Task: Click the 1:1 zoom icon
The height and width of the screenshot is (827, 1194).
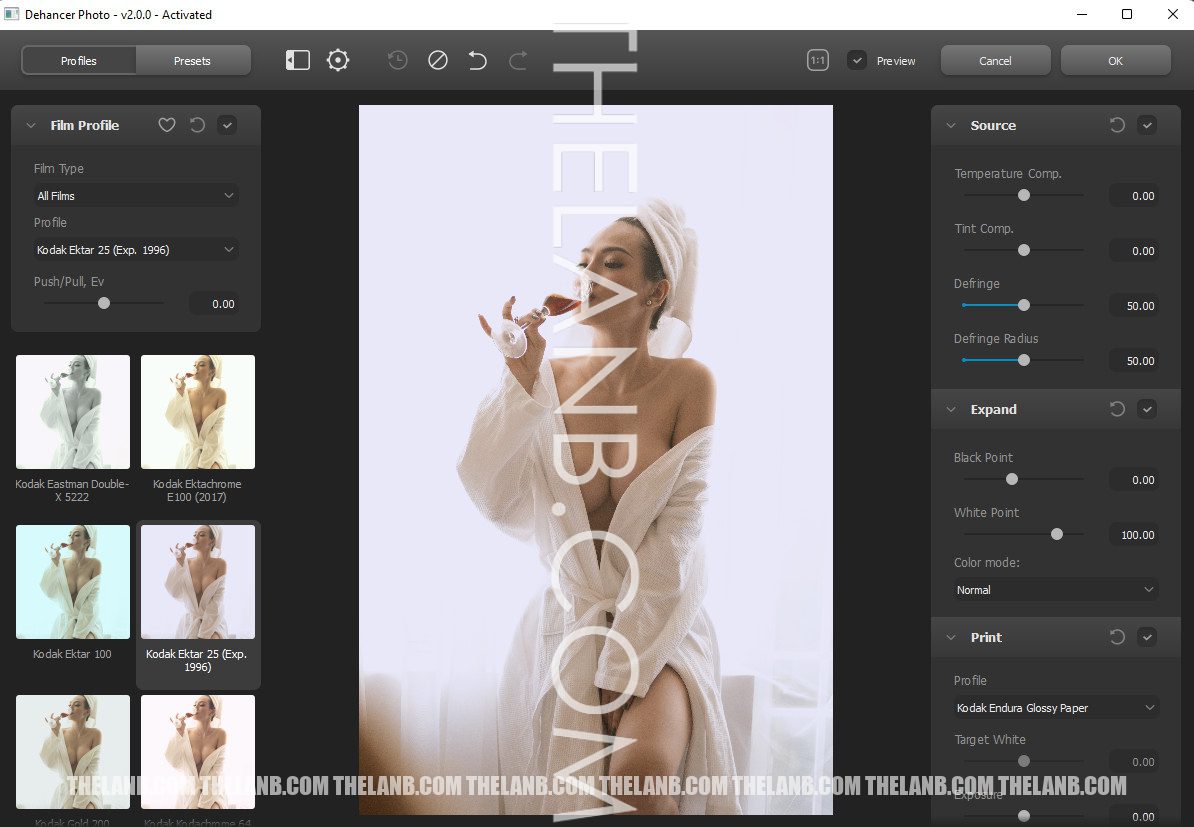Action: click(818, 61)
